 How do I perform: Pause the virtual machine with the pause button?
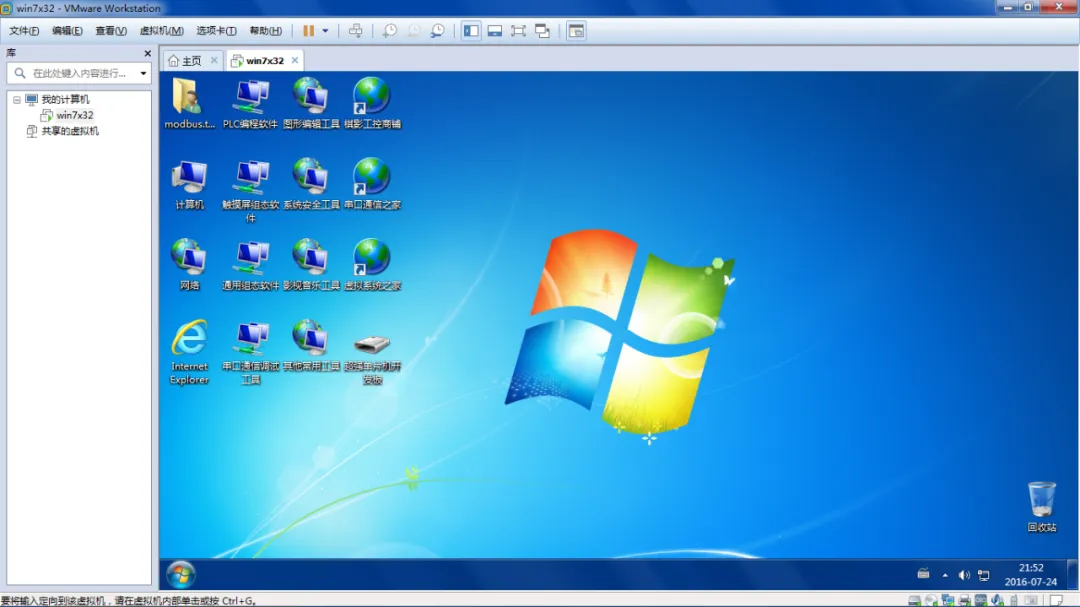(x=309, y=31)
